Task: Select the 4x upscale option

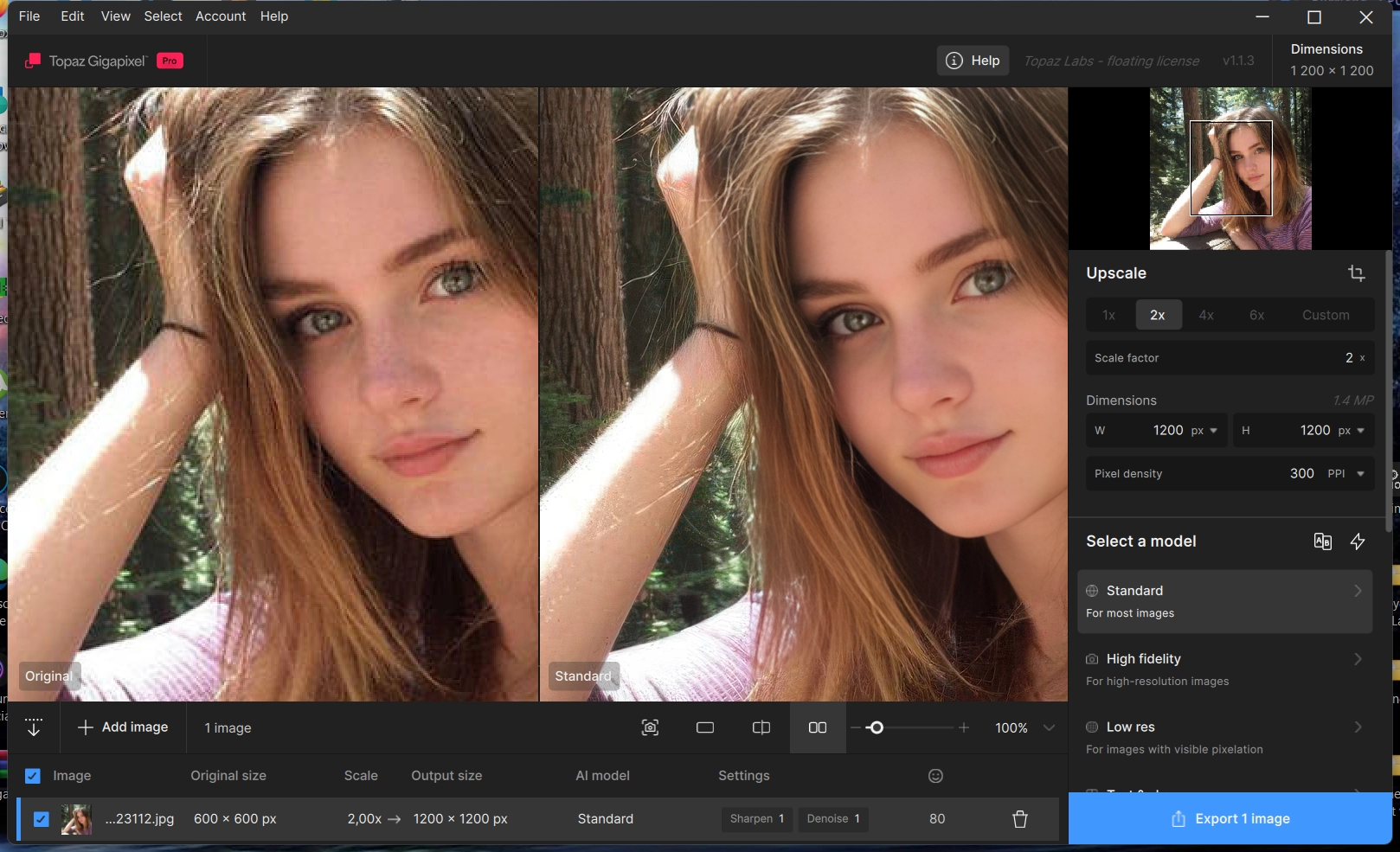Action: 1206,315
